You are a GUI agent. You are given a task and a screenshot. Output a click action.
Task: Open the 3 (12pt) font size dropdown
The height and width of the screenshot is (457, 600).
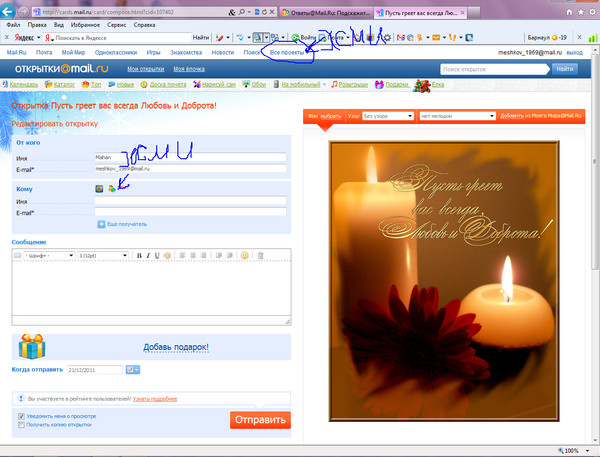[103, 255]
